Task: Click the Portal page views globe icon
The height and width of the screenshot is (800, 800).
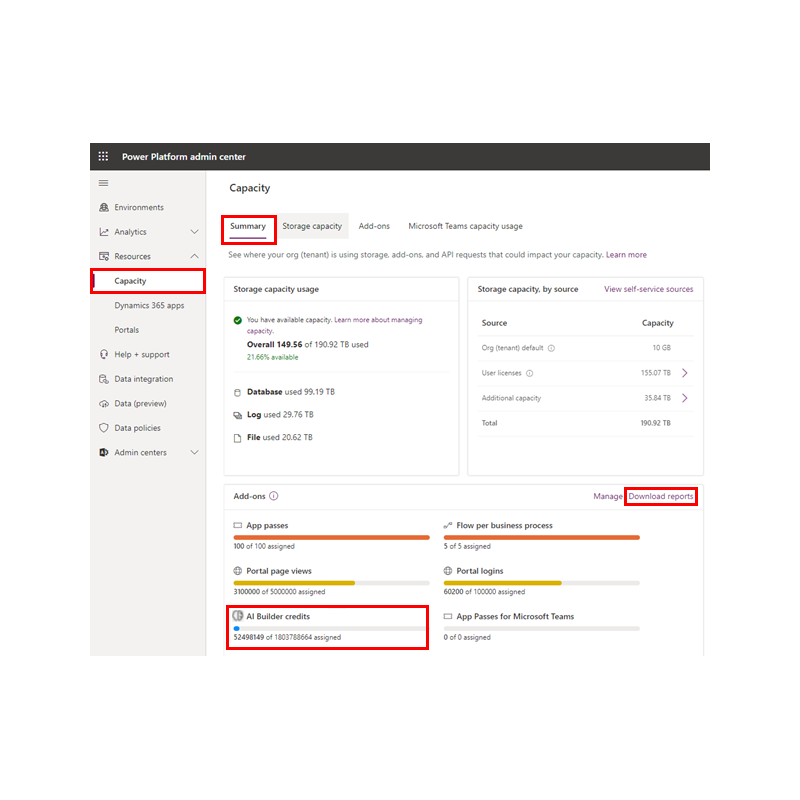Action: tap(238, 570)
